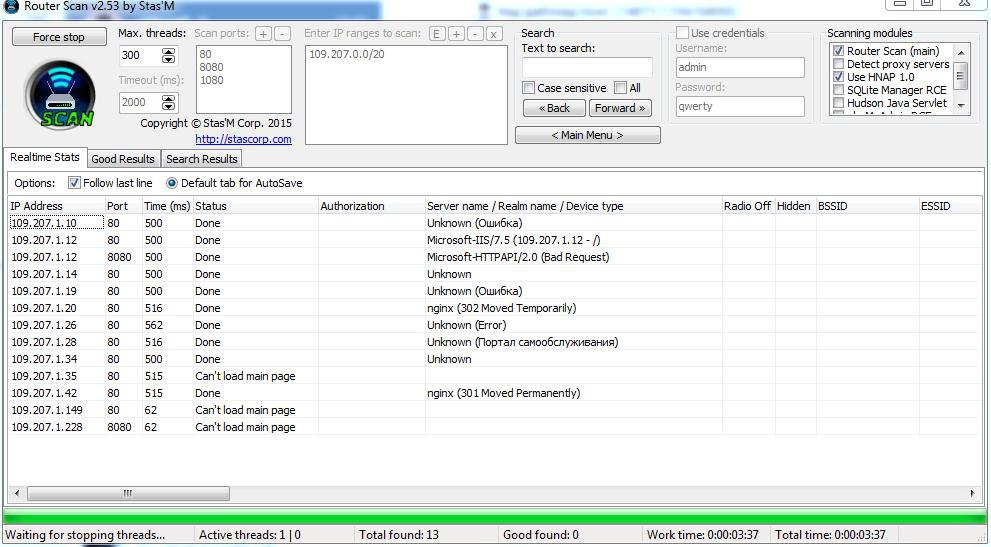Switch to the Search Results tab
This screenshot has height=547, width=991.
(x=202, y=159)
